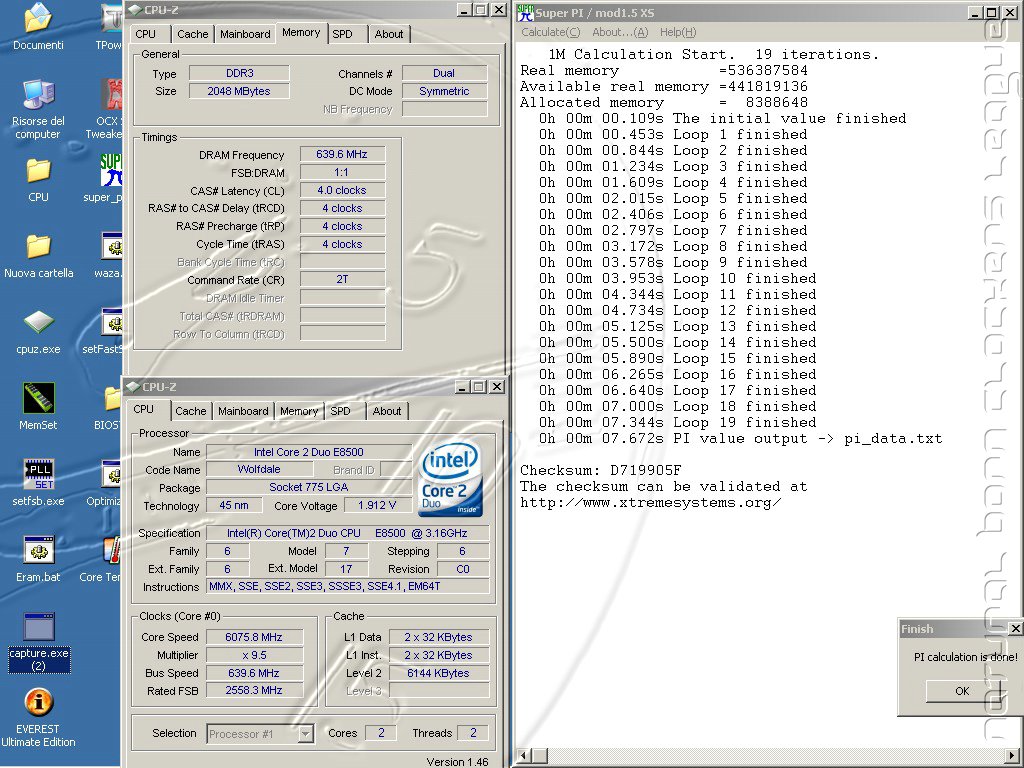Click the Multiplier x 9.5 value

254,655
